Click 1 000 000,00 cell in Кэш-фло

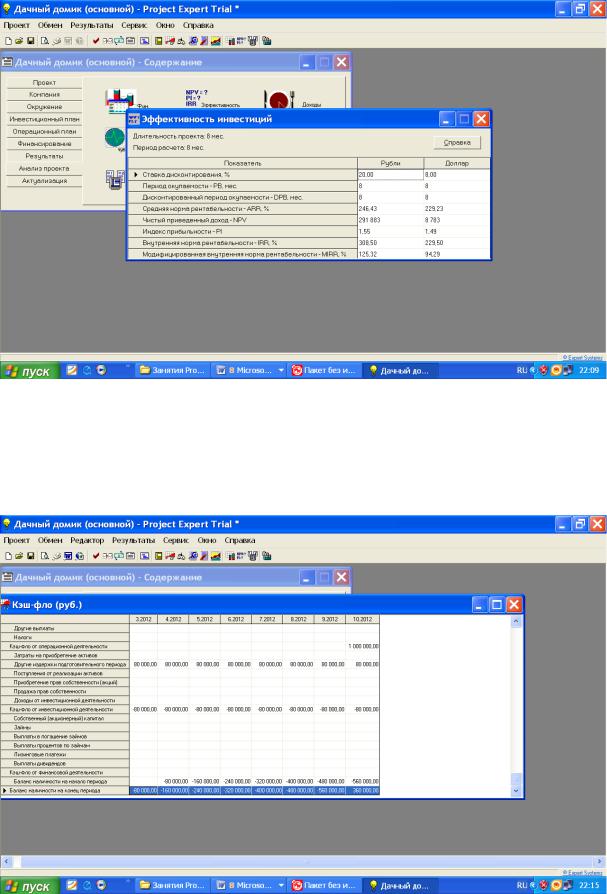point(362,647)
